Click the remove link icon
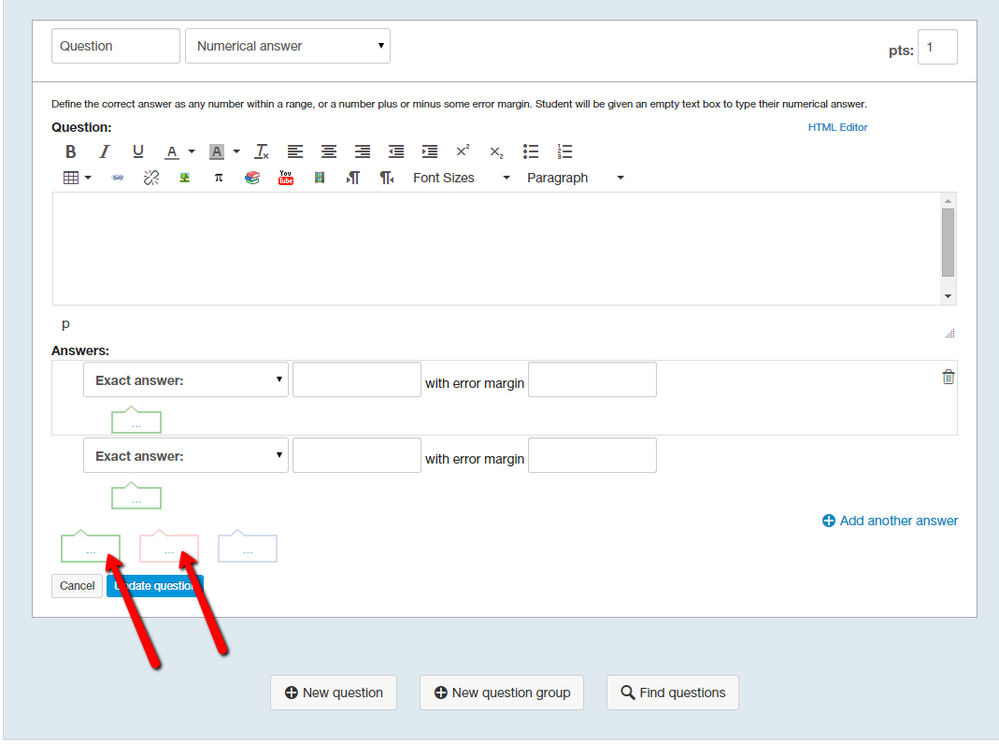The image size is (999, 744). (151, 178)
